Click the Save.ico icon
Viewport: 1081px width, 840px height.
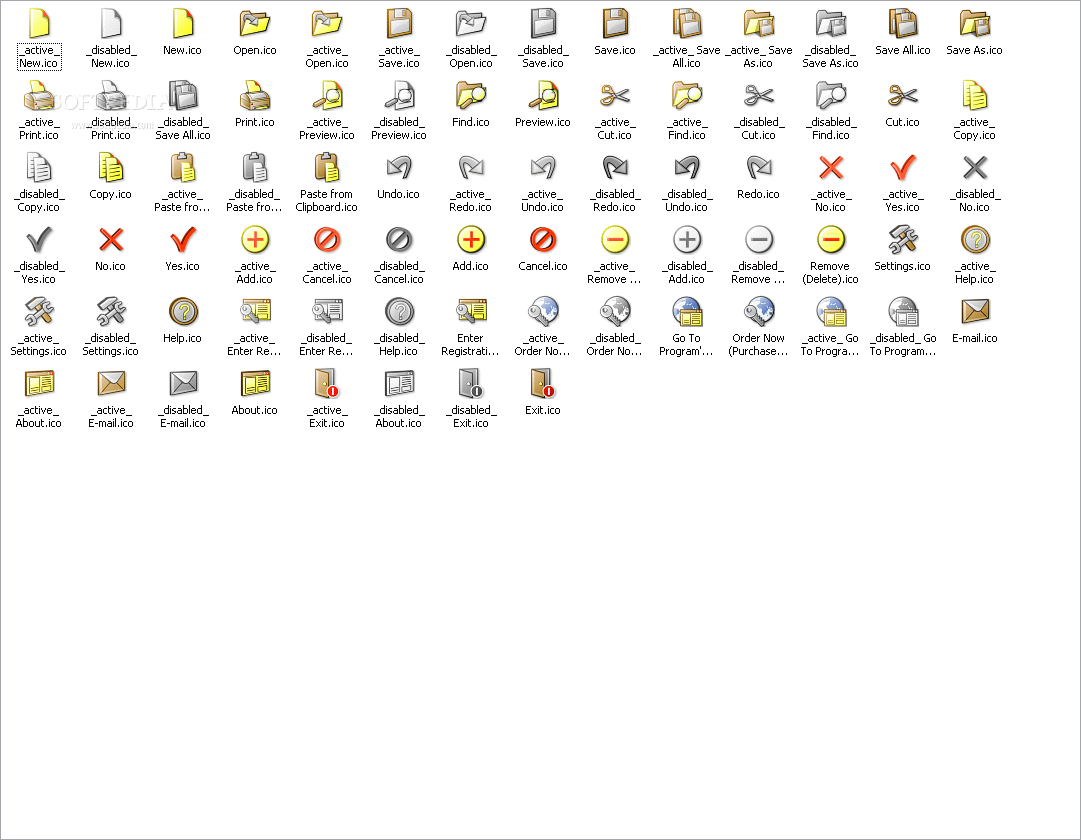click(614, 23)
